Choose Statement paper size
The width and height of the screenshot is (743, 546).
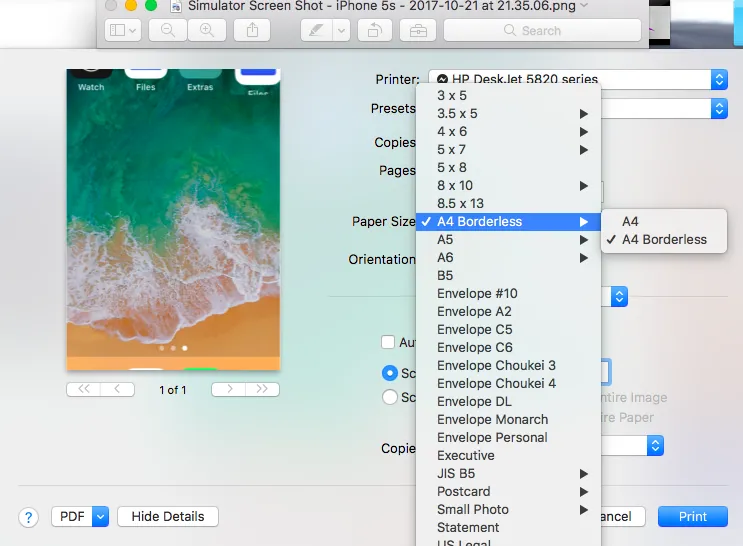508,528
